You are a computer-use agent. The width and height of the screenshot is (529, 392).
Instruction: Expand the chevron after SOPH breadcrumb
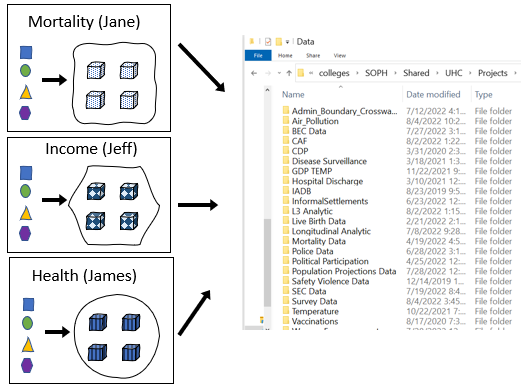pyautogui.click(x=395, y=73)
